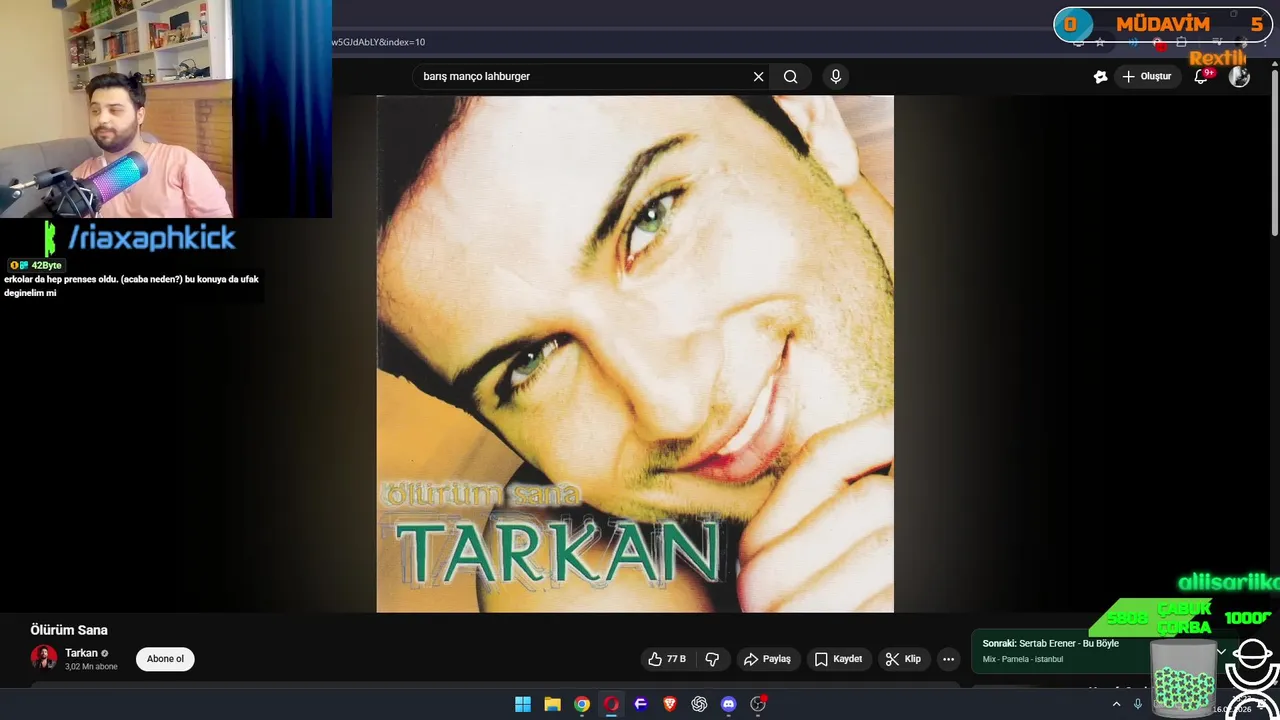
Task: Bookmark this page with the star icon
Action: (x=1100, y=42)
